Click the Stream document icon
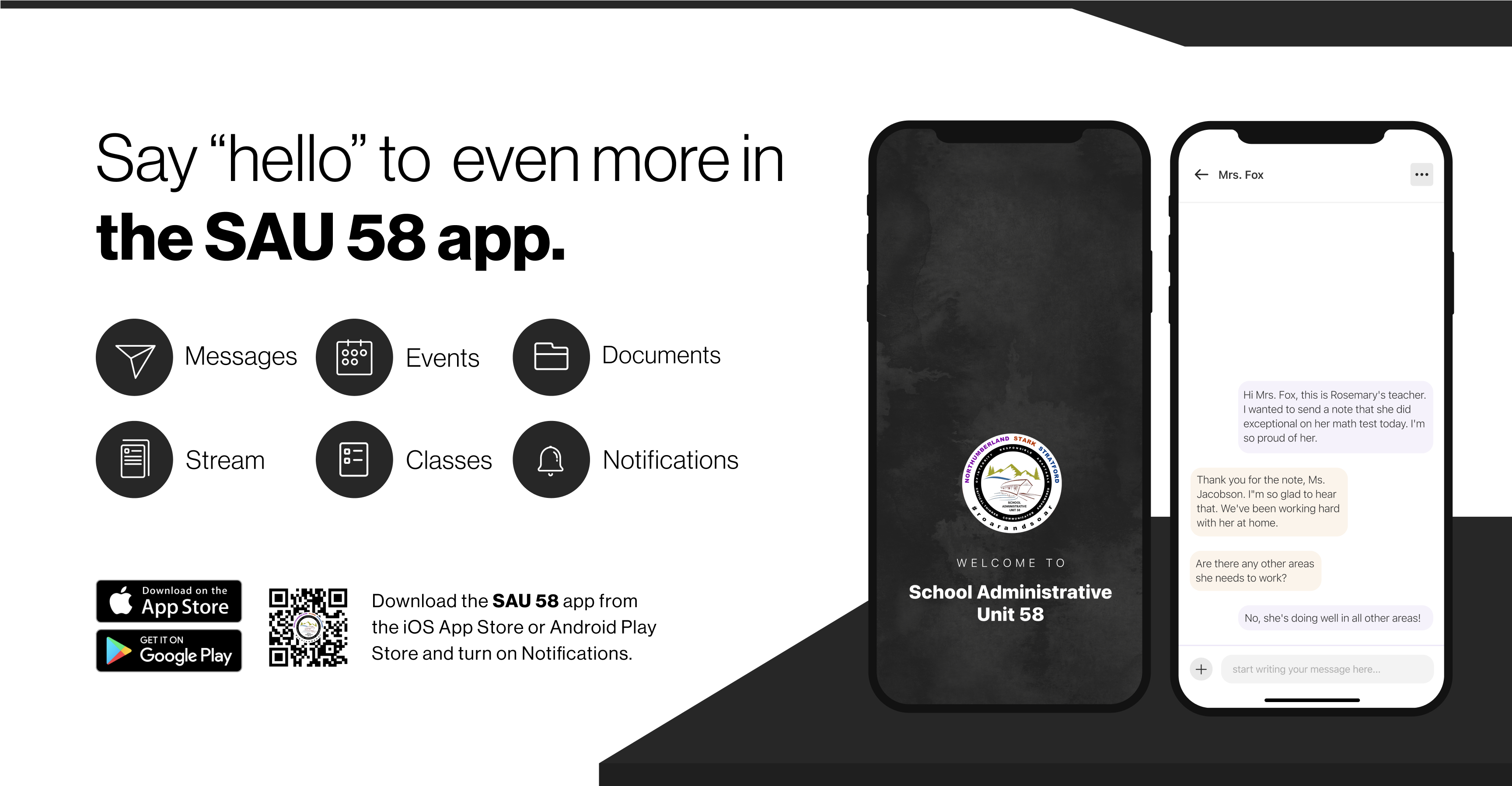 coord(134,459)
